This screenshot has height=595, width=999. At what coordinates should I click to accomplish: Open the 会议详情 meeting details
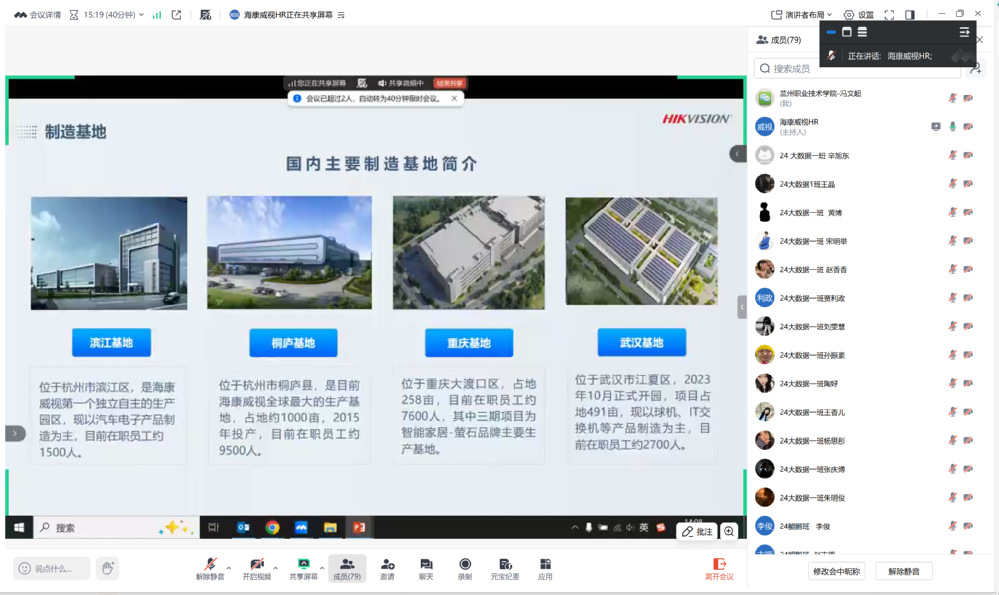[x=38, y=15]
